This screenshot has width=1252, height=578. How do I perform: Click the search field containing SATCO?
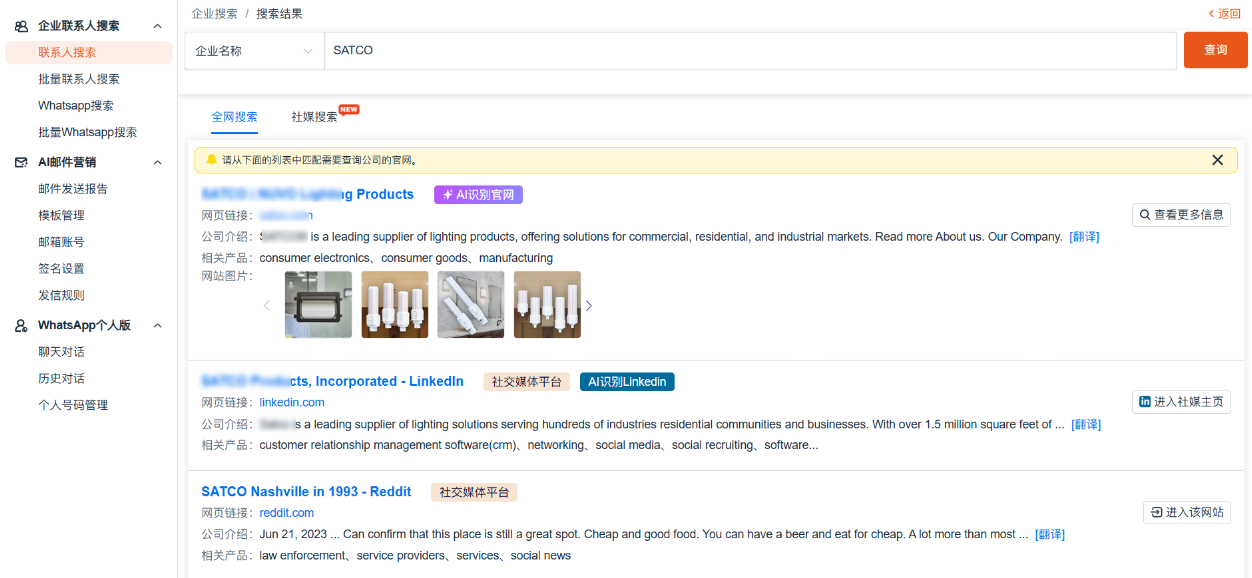(x=750, y=51)
